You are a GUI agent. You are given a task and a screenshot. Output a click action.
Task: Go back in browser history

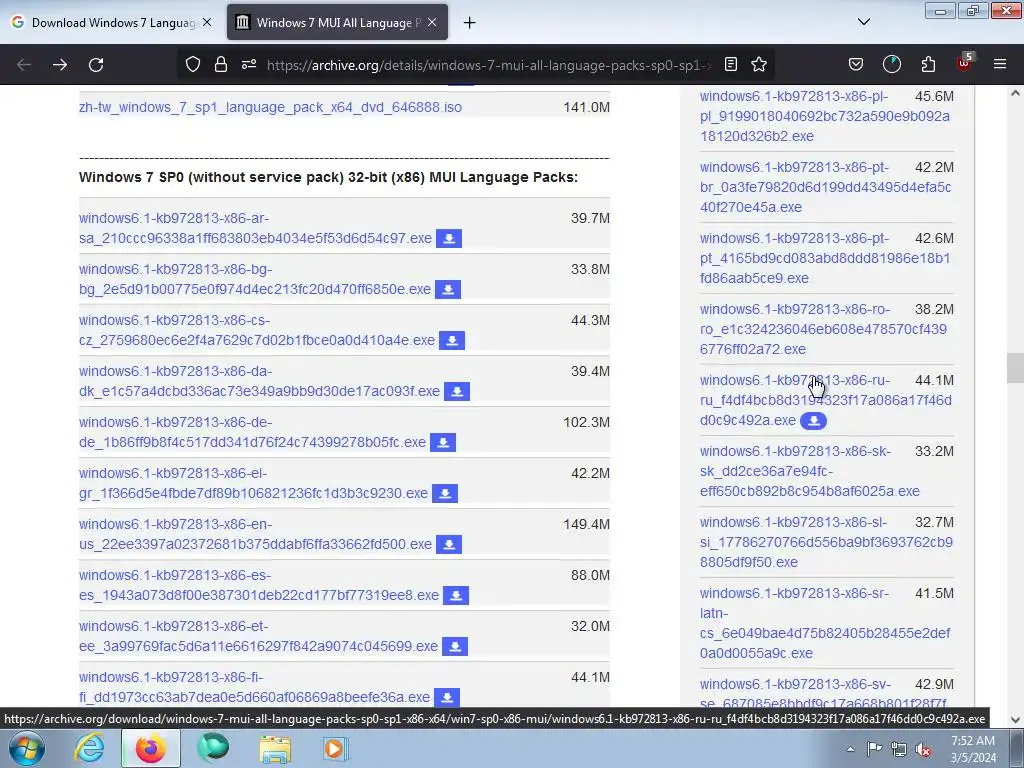24,65
